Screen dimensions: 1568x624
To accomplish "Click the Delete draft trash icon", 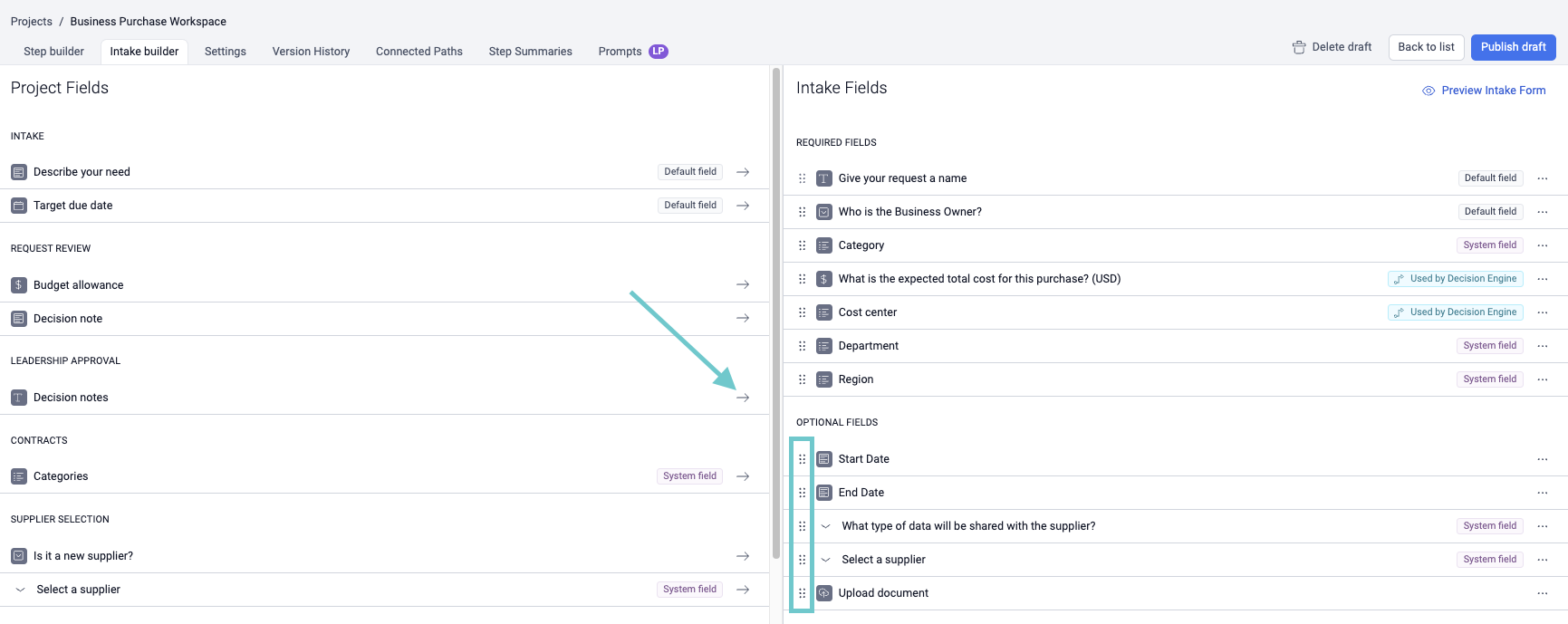I will tap(1298, 47).
